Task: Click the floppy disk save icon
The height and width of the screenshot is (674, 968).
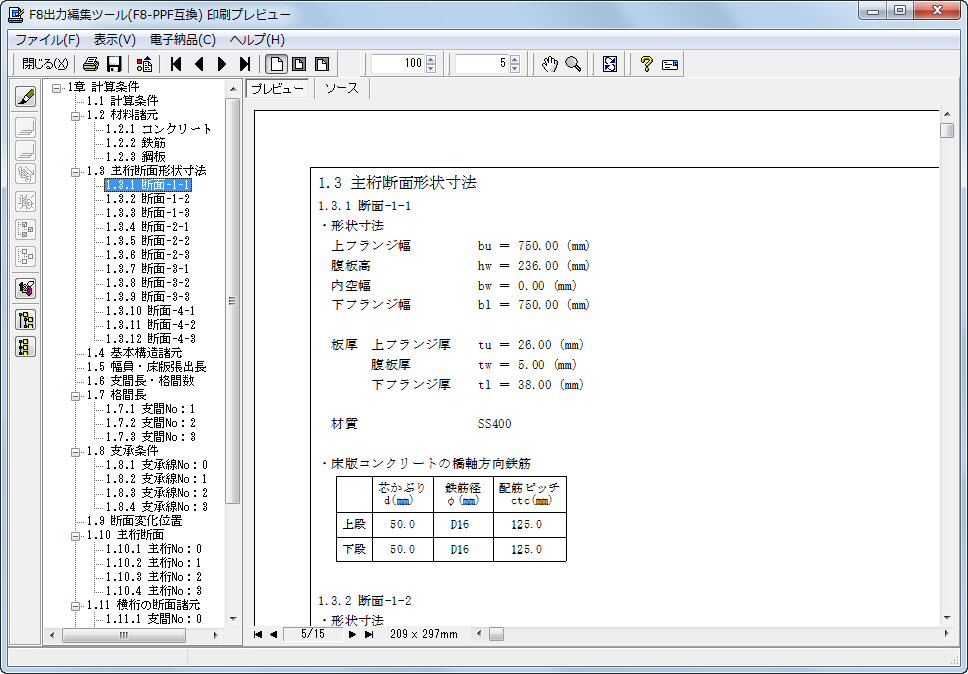Action: [x=114, y=64]
